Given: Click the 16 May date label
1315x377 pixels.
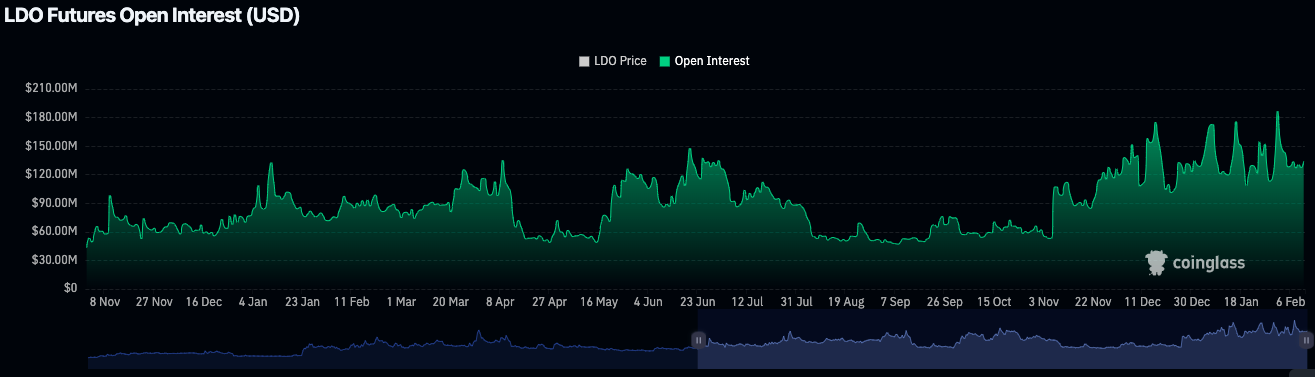Looking at the screenshot, I should pos(598,301).
